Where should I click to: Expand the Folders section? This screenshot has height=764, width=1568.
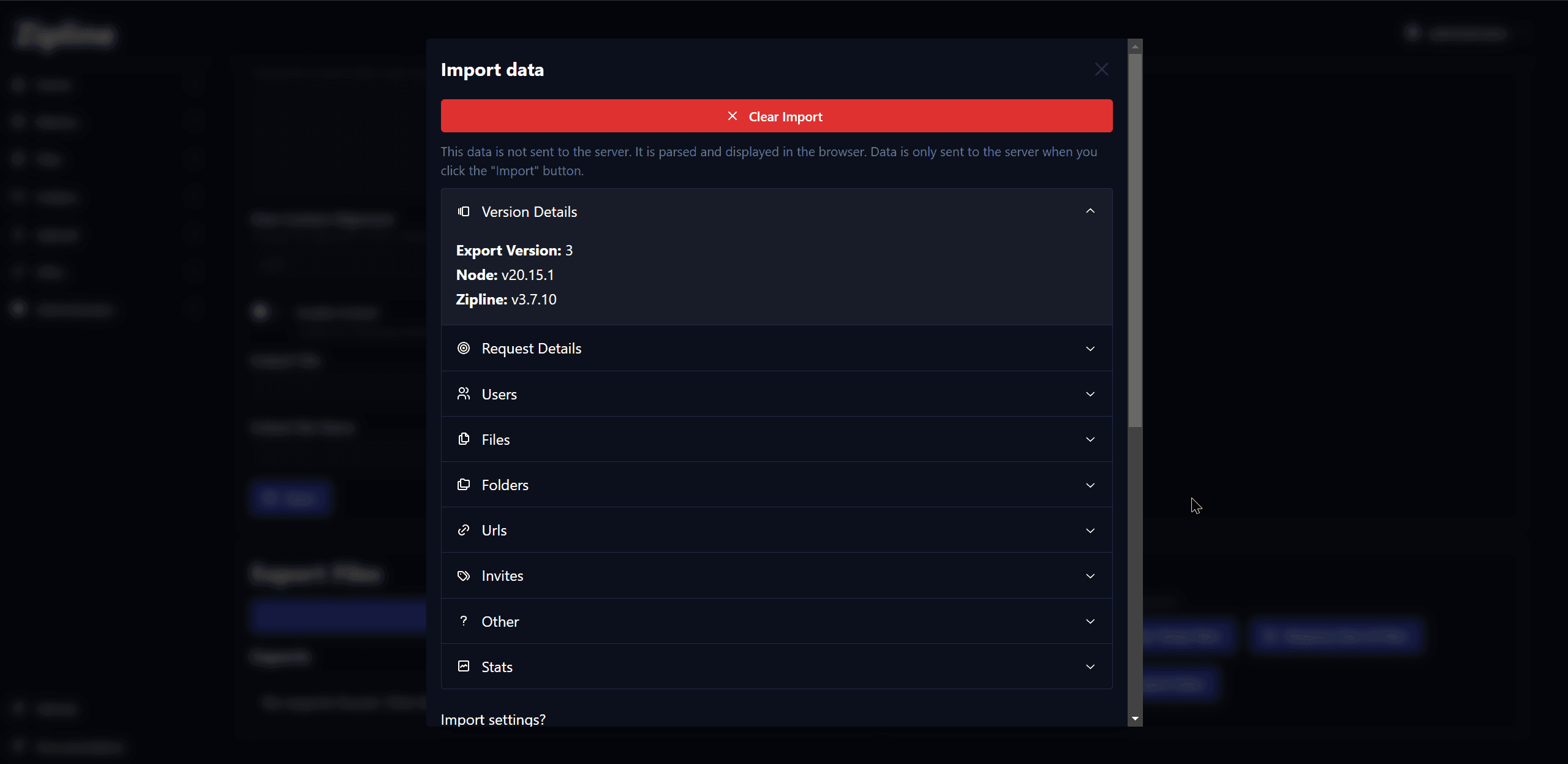point(1090,485)
